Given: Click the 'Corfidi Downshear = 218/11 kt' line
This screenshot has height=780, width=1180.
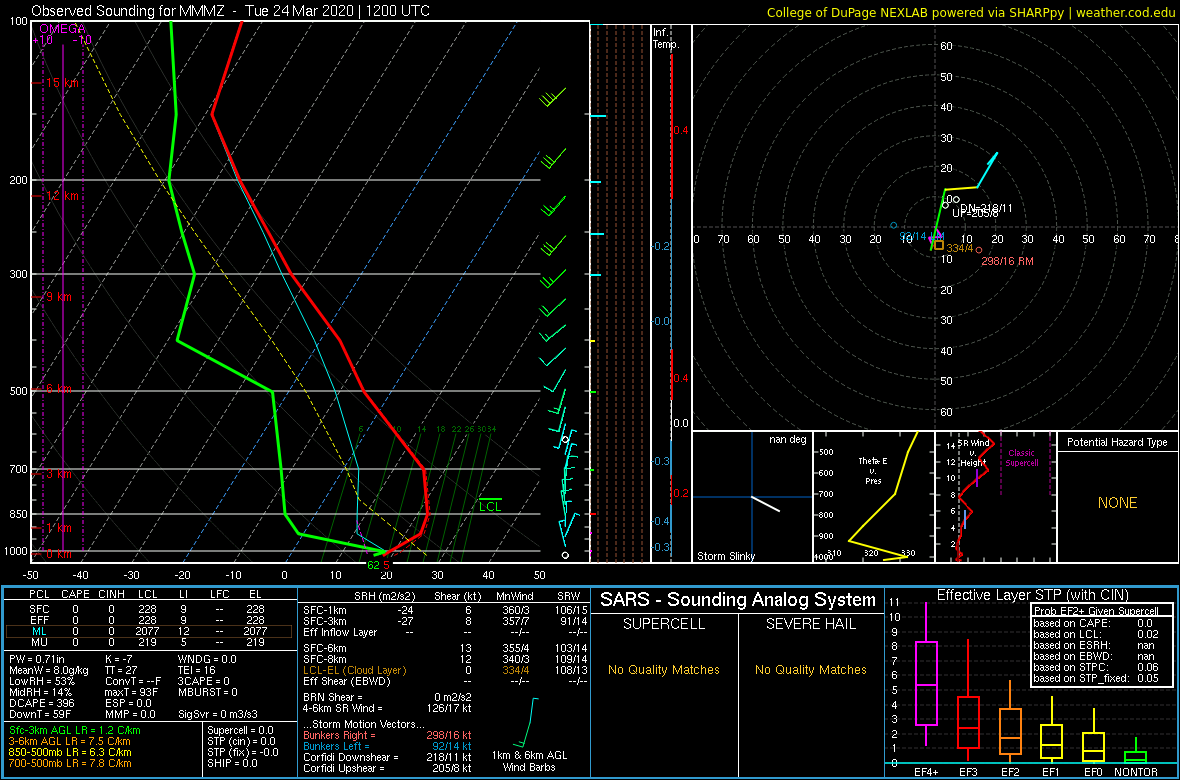Looking at the screenshot, I should 387,757.
